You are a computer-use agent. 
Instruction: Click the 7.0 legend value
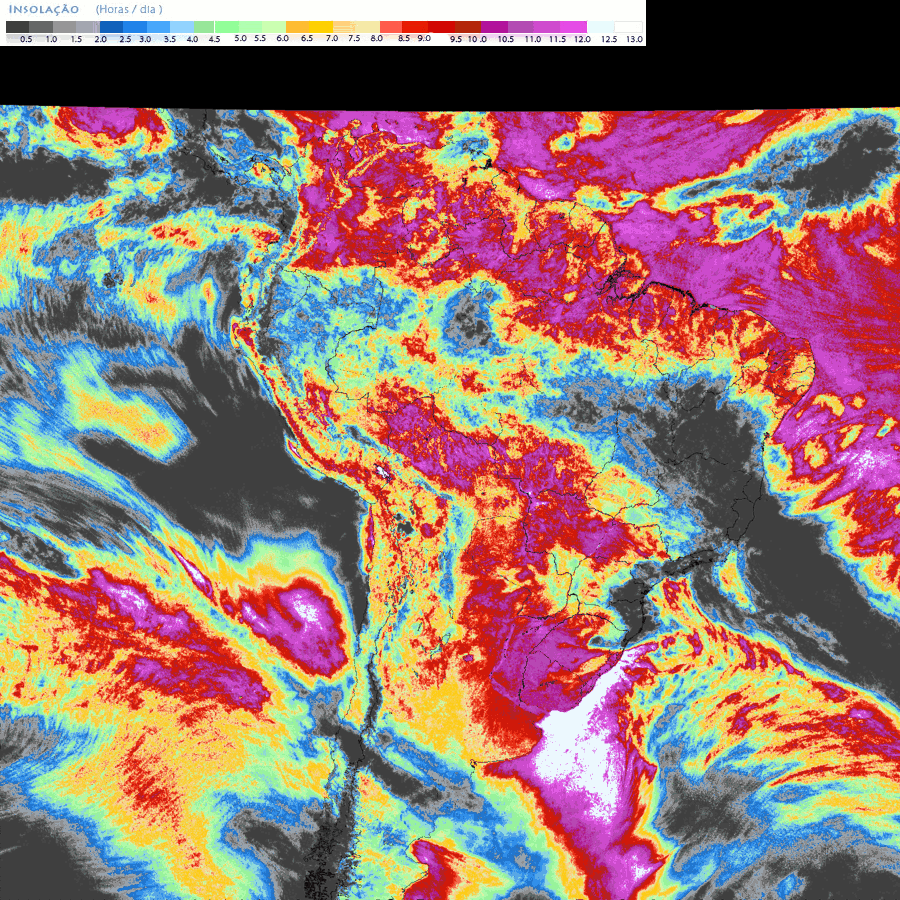(332, 38)
